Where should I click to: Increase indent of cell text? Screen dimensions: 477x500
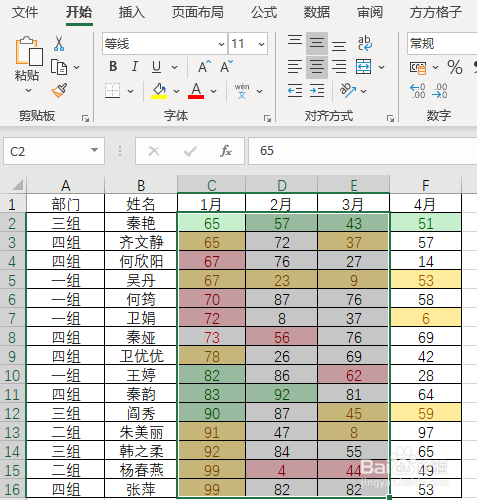pyautogui.click(x=317, y=91)
